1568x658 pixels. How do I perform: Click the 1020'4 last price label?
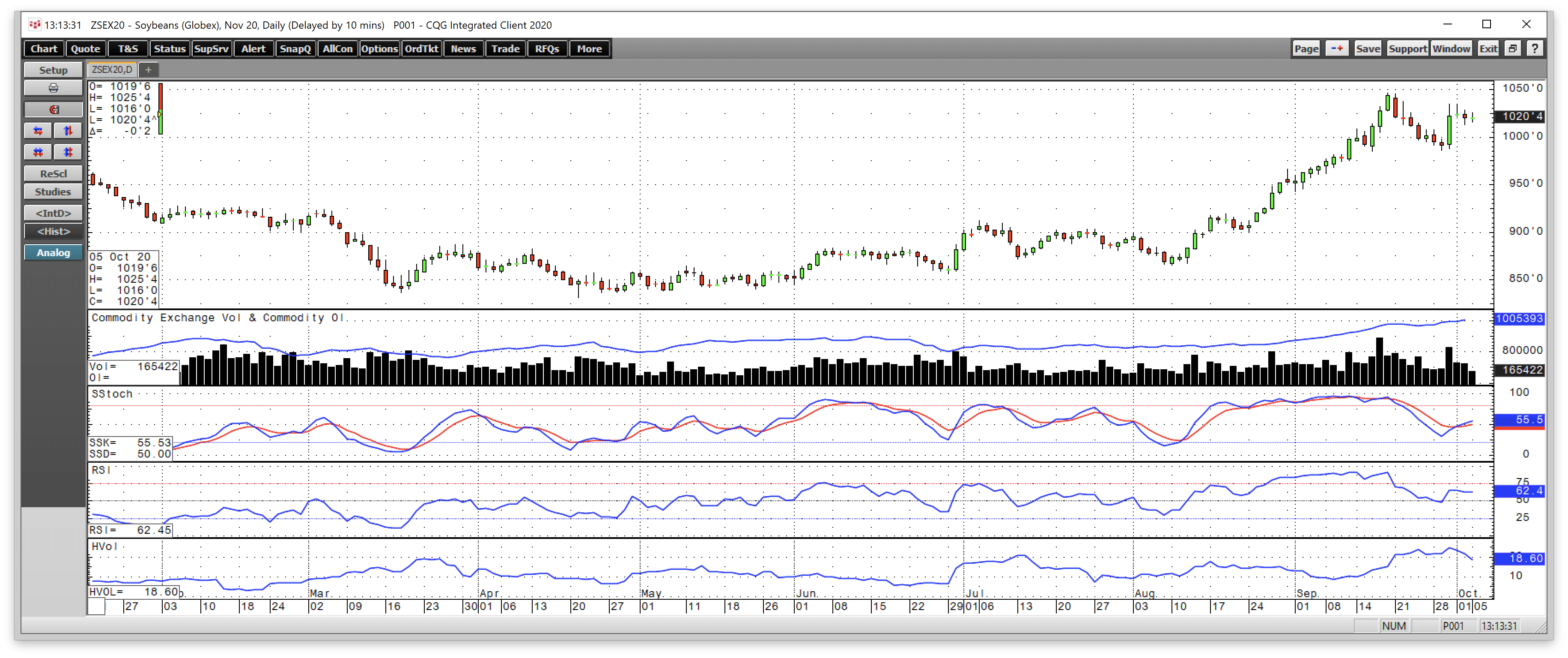click(1519, 117)
